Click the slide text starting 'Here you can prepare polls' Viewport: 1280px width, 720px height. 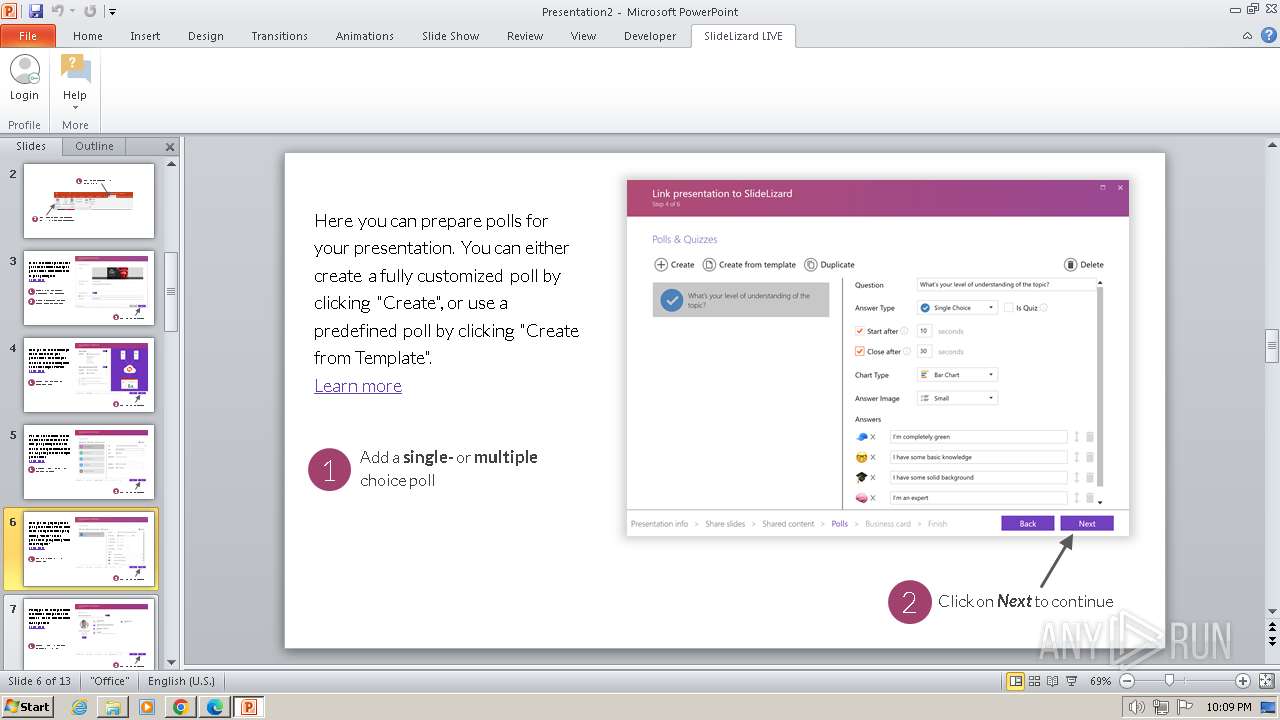[447, 289]
